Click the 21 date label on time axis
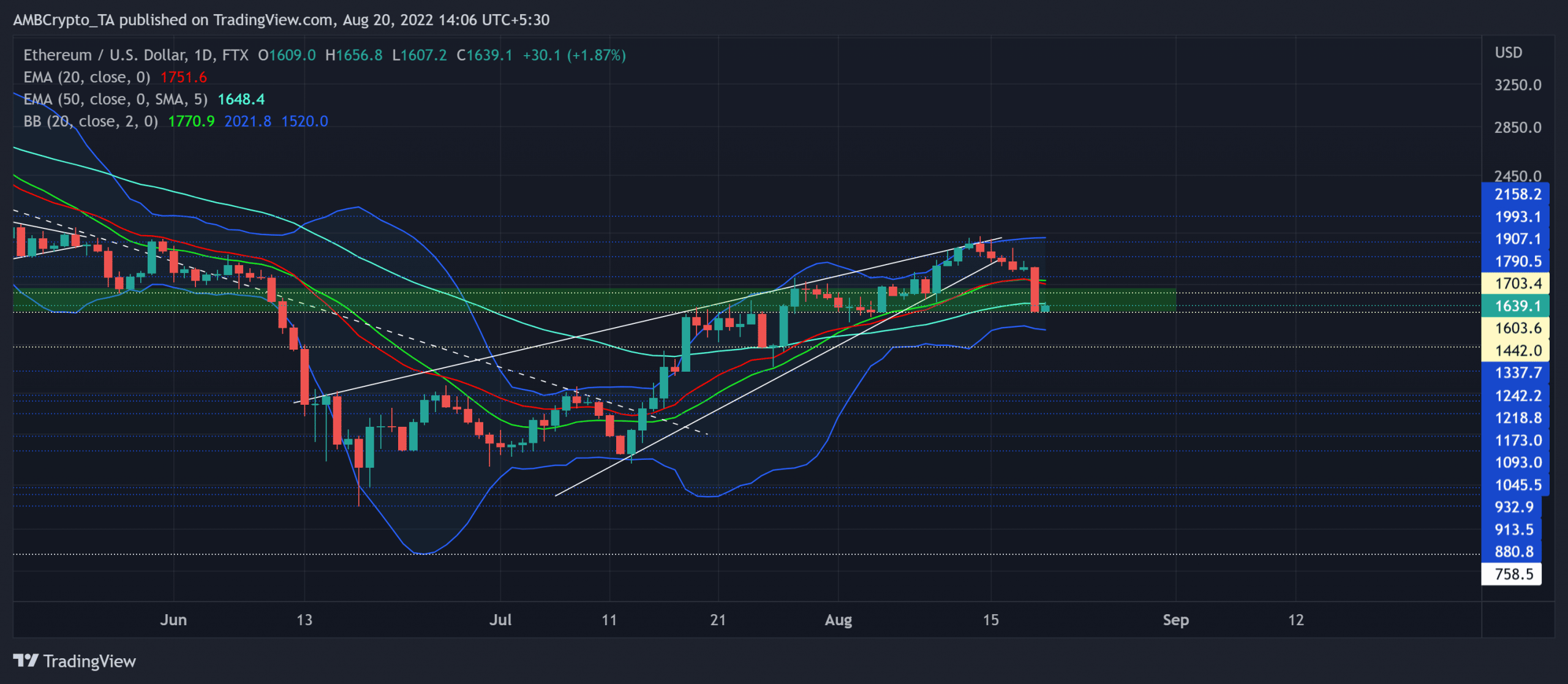 [x=718, y=620]
